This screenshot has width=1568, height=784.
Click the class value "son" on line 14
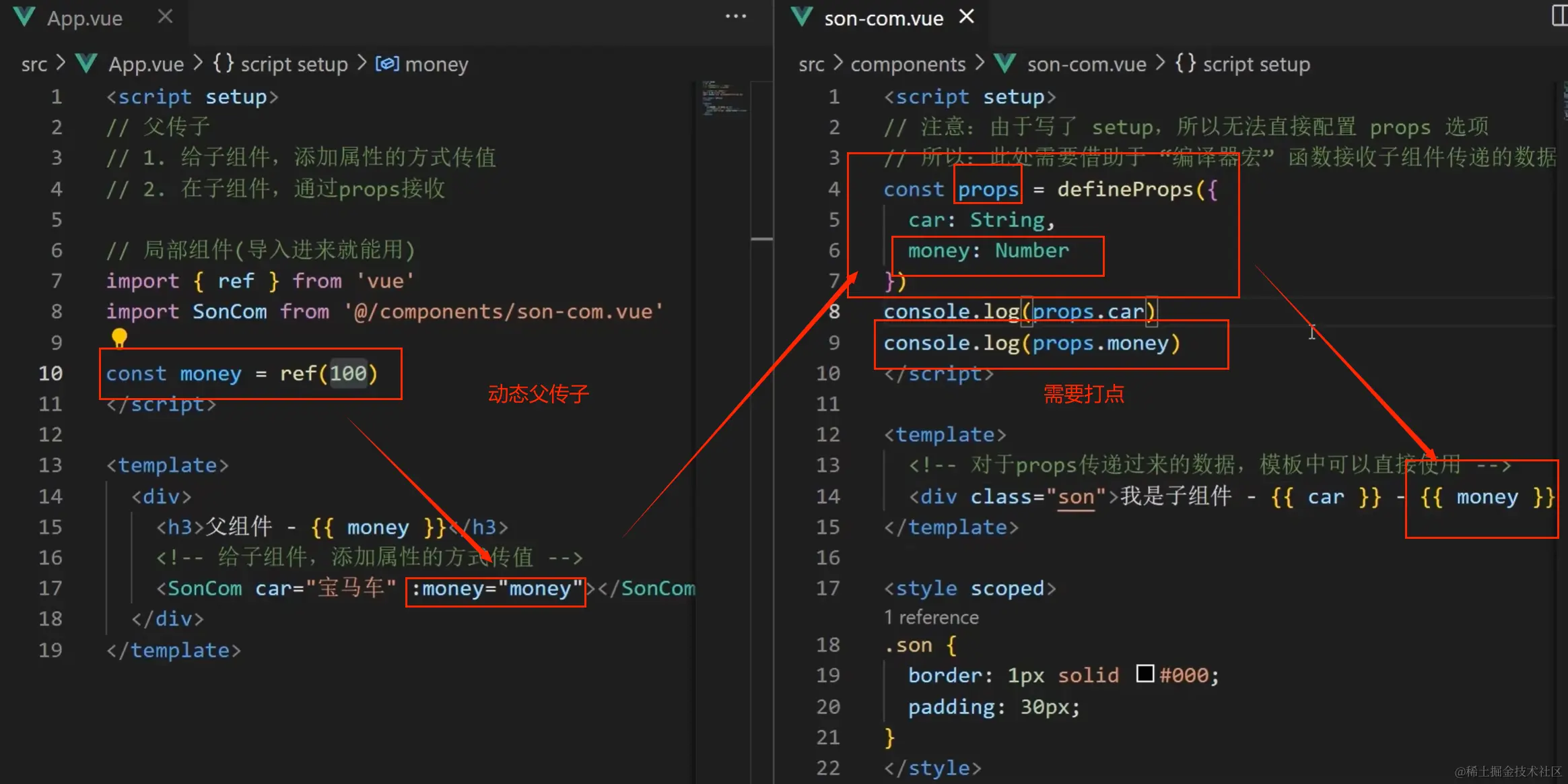[1076, 497]
